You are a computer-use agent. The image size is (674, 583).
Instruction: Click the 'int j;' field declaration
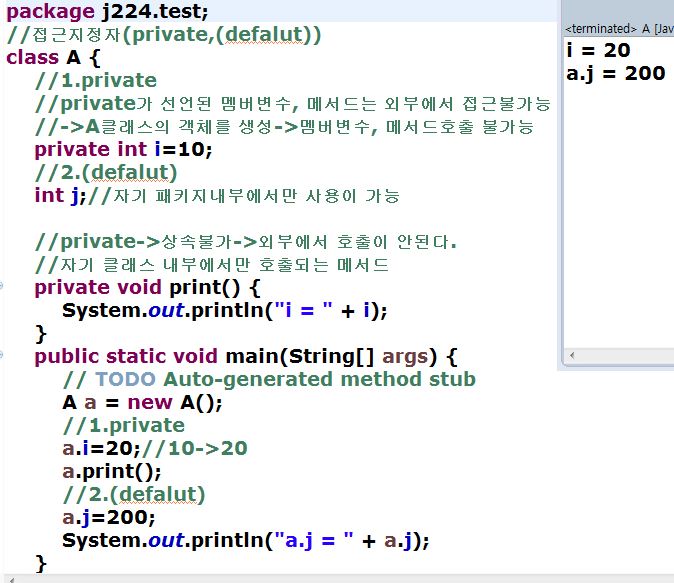click(61, 196)
